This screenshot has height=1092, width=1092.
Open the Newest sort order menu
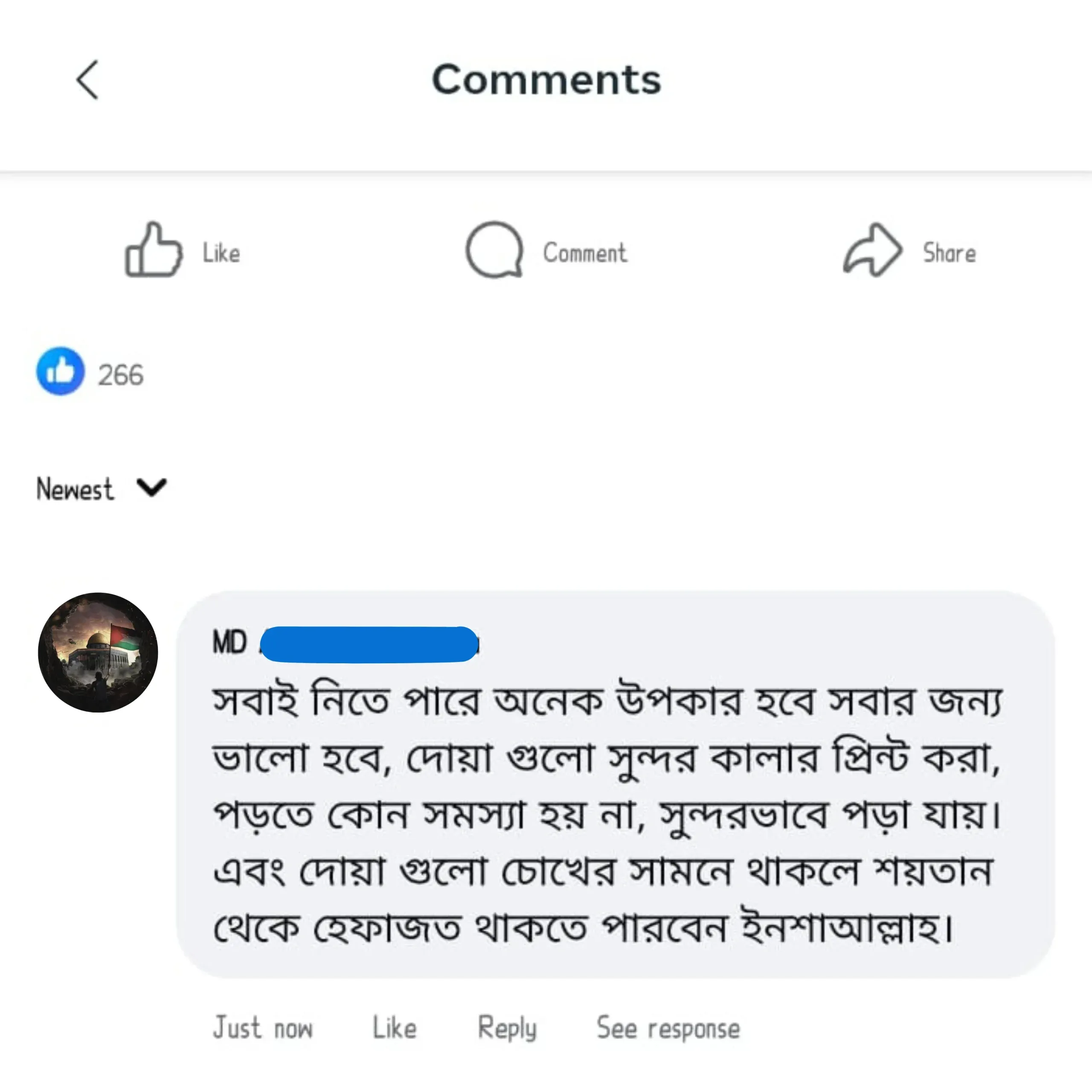point(75,489)
